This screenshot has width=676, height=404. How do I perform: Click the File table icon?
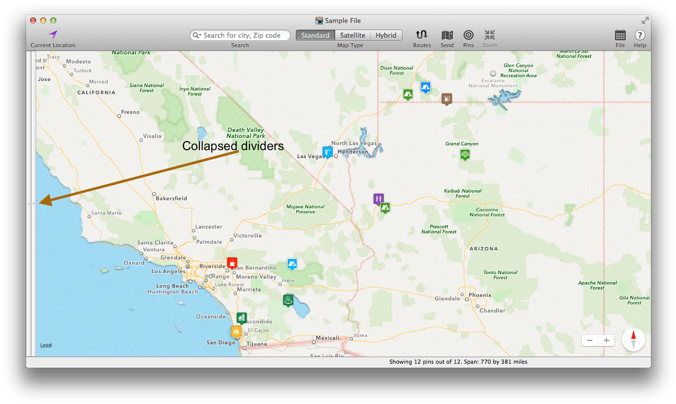(x=620, y=35)
